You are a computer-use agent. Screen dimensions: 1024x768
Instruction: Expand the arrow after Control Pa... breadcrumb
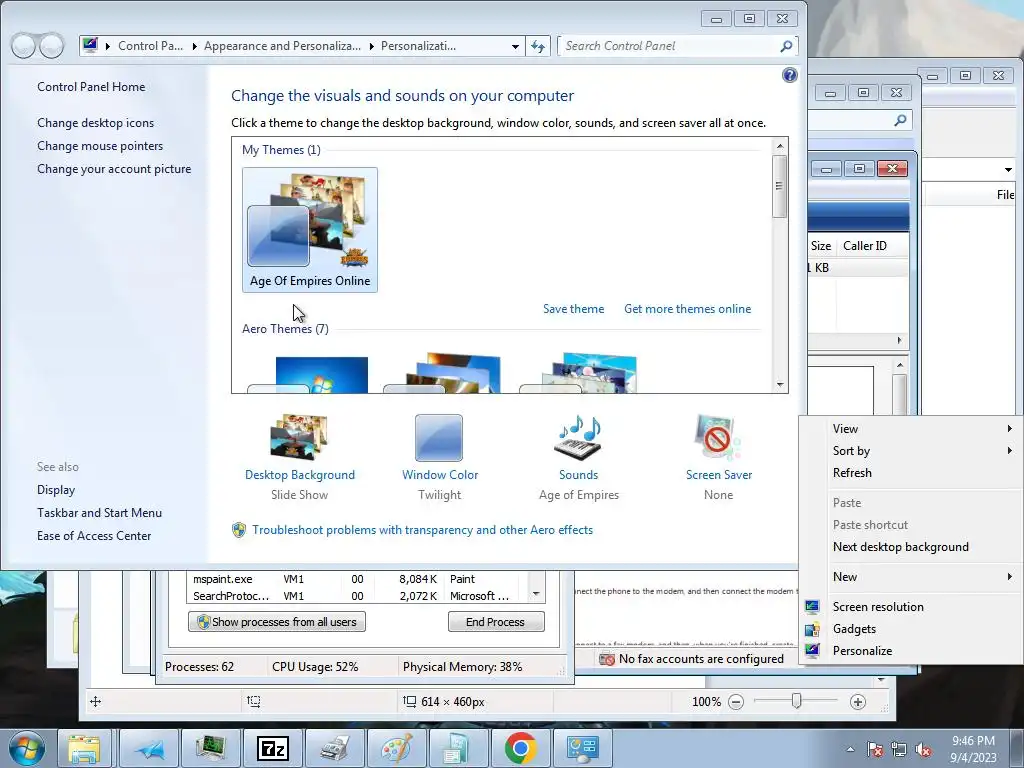[x=195, y=46]
